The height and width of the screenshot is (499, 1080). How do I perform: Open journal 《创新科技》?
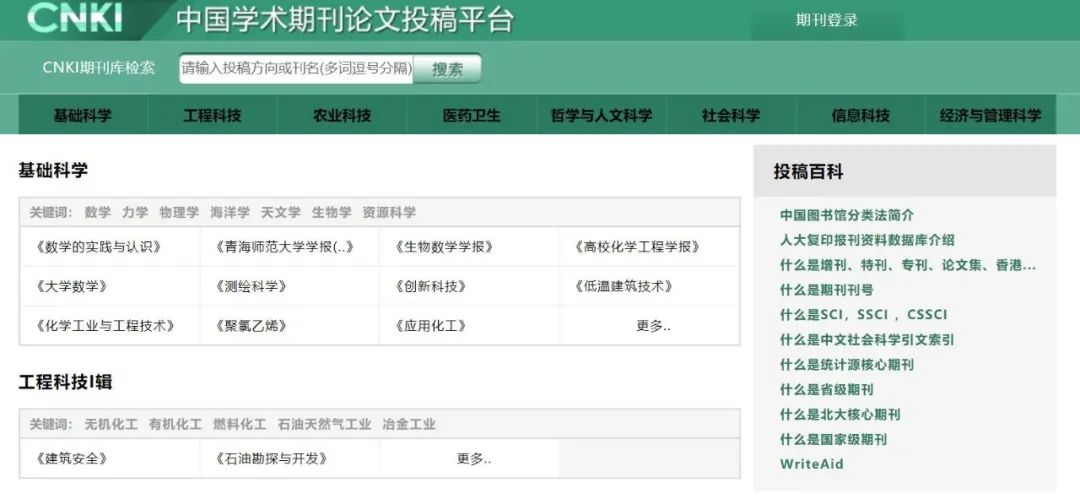point(431,286)
